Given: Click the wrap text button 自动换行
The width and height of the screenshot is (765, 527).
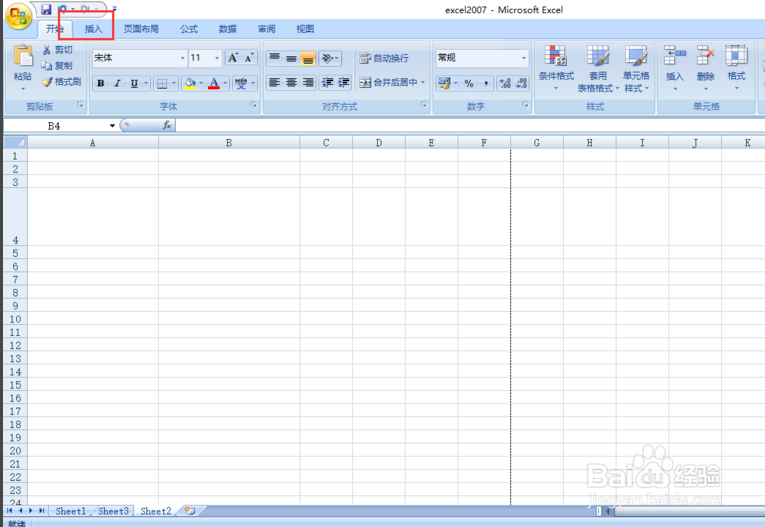Looking at the screenshot, I should (x=384, y=58).
